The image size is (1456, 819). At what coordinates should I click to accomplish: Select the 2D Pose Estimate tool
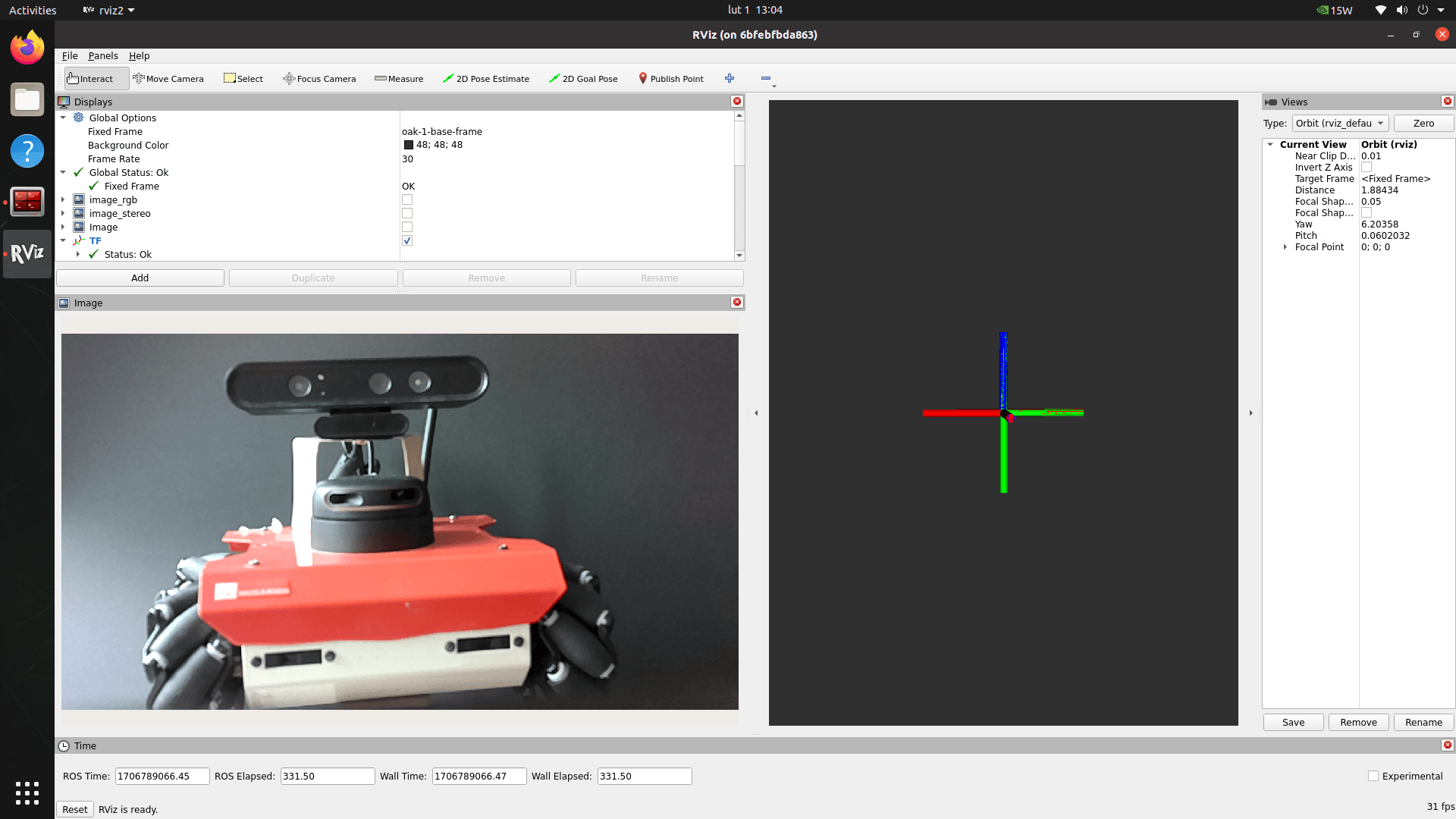(486, 79)
